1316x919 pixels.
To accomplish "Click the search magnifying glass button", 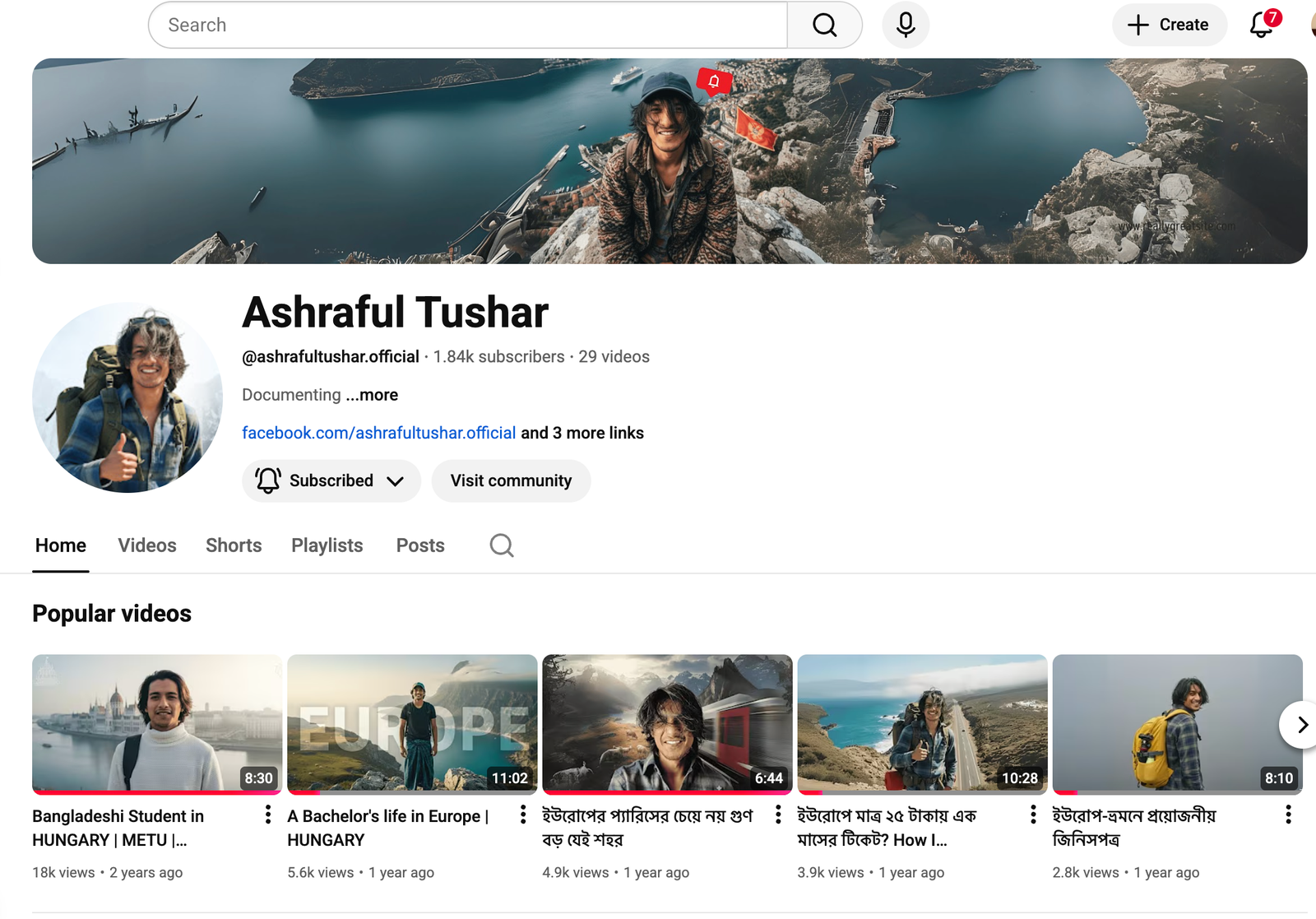I will coord(824,26).
